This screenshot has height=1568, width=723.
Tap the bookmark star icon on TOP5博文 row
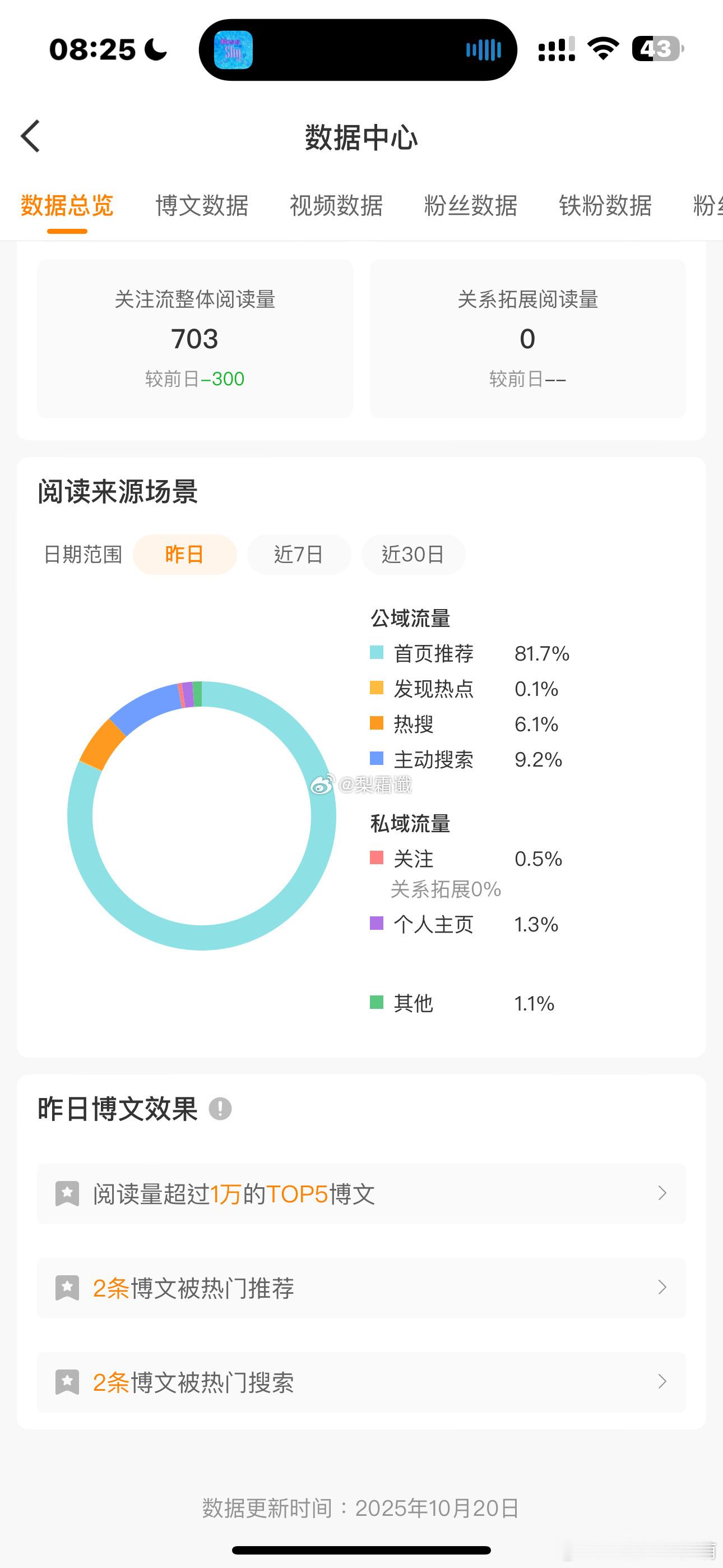[x=68, y=1193]
